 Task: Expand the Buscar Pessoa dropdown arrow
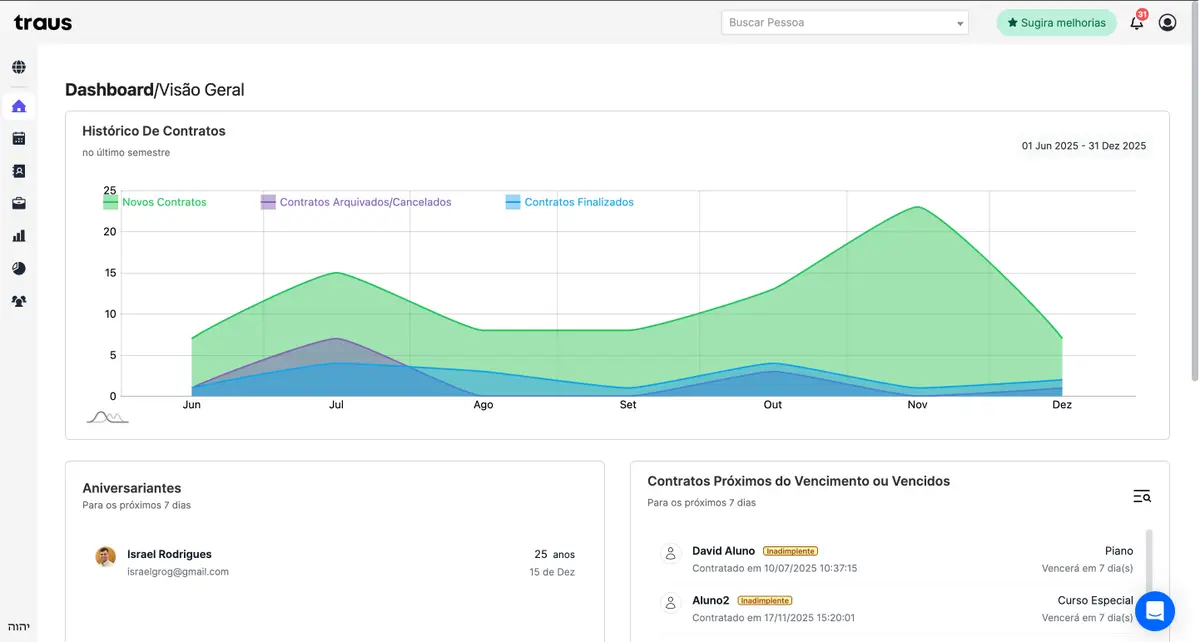pyautogui.click(x=959, y=23)
